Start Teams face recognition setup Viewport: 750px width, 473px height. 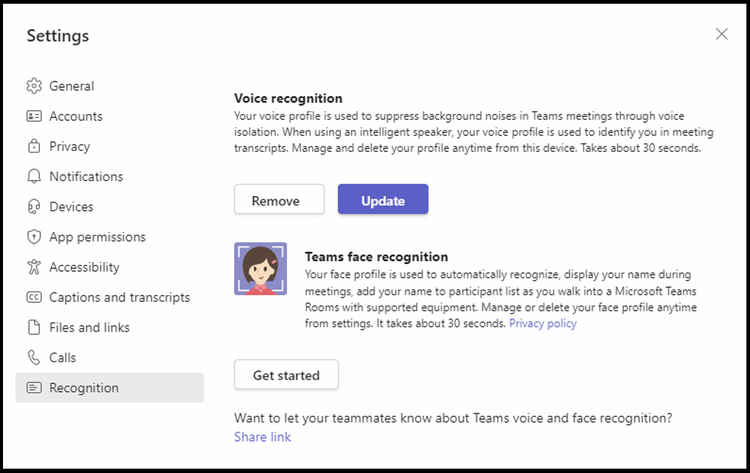coord(287,374)
